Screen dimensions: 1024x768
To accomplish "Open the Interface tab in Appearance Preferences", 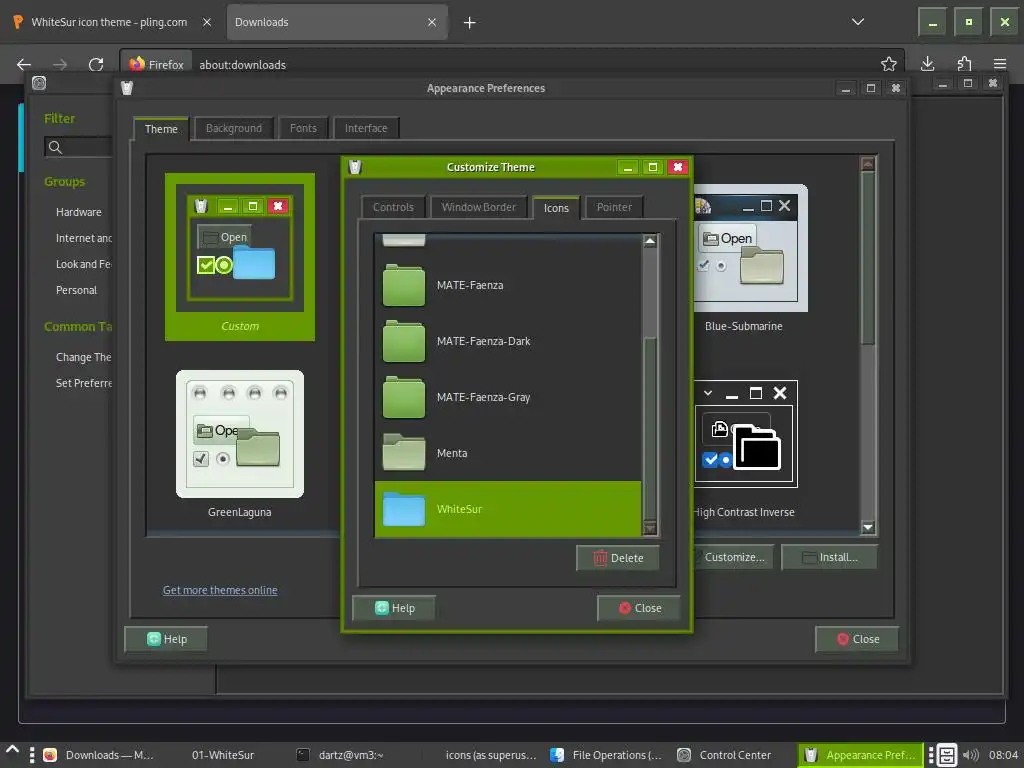I will (366, 128).
